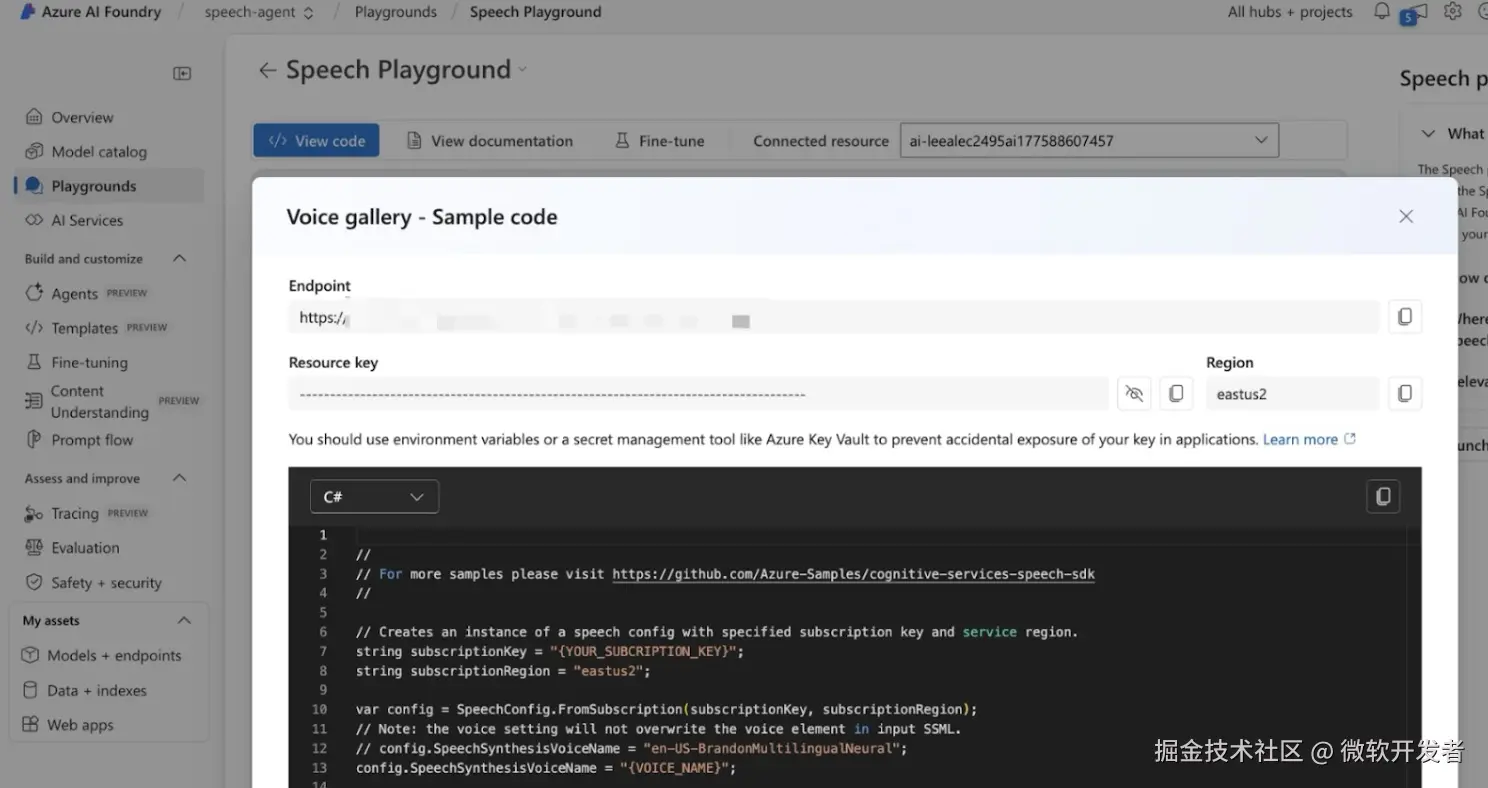Copy the resource key
The image size is (1488, 788).
click(1176, 394)
